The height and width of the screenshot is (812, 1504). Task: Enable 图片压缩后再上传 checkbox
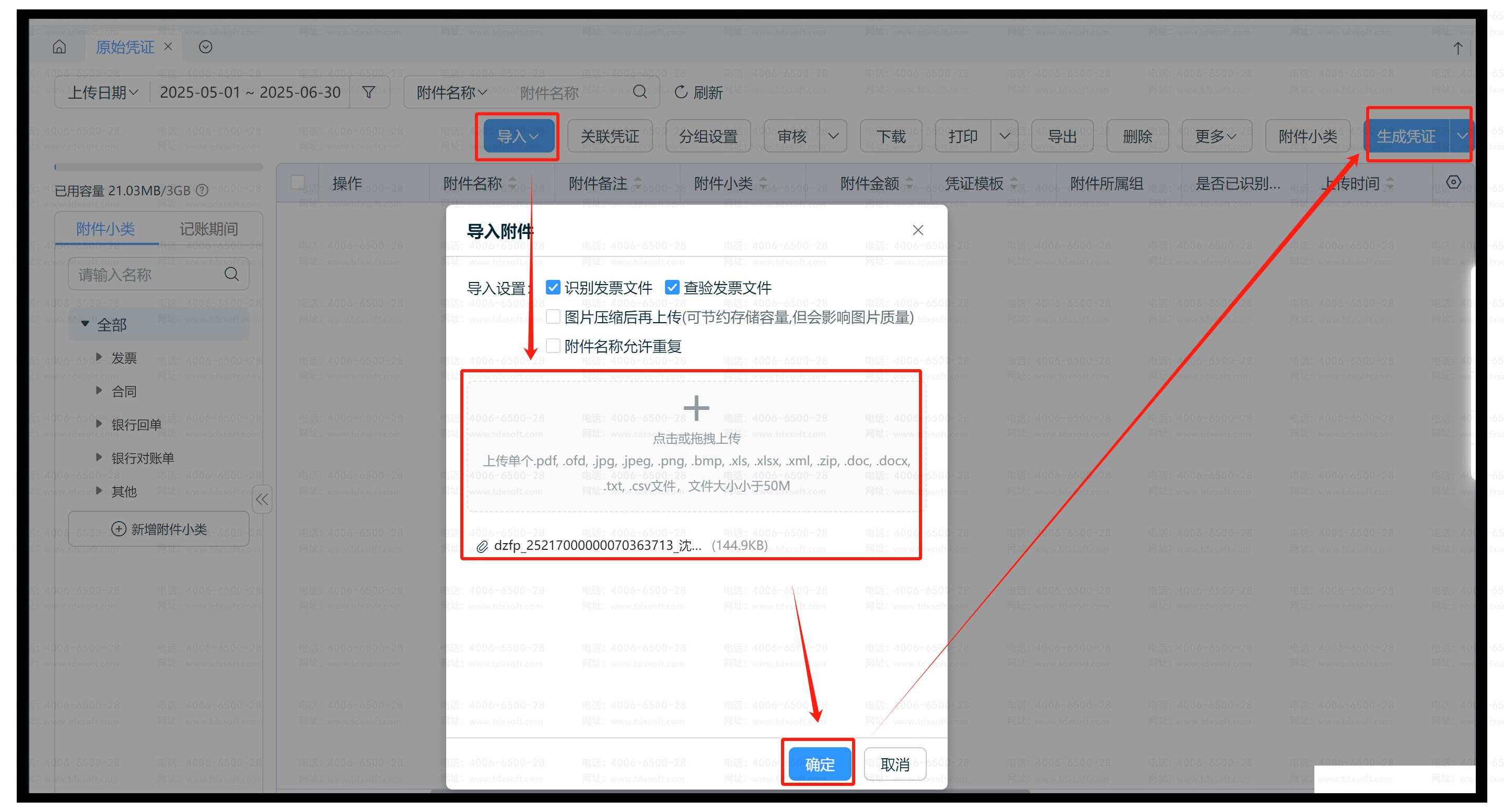click(553, 316)
